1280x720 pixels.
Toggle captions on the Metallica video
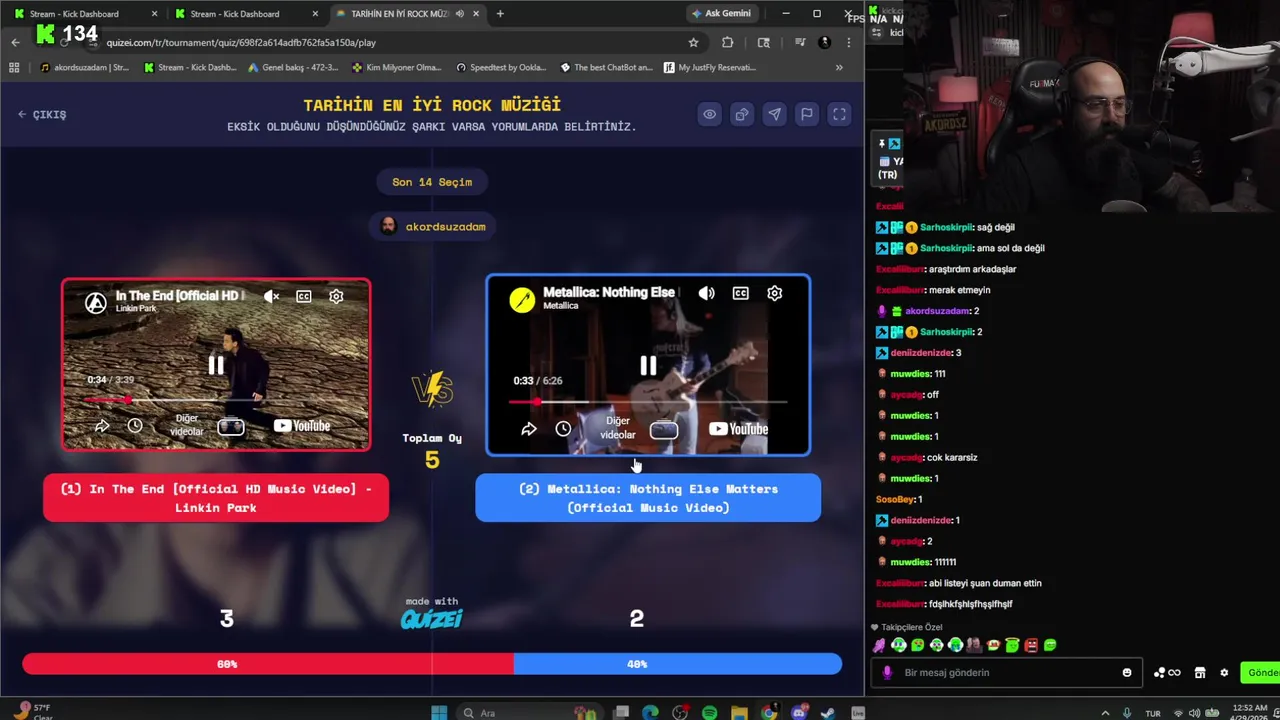click(x=740, y=293)
